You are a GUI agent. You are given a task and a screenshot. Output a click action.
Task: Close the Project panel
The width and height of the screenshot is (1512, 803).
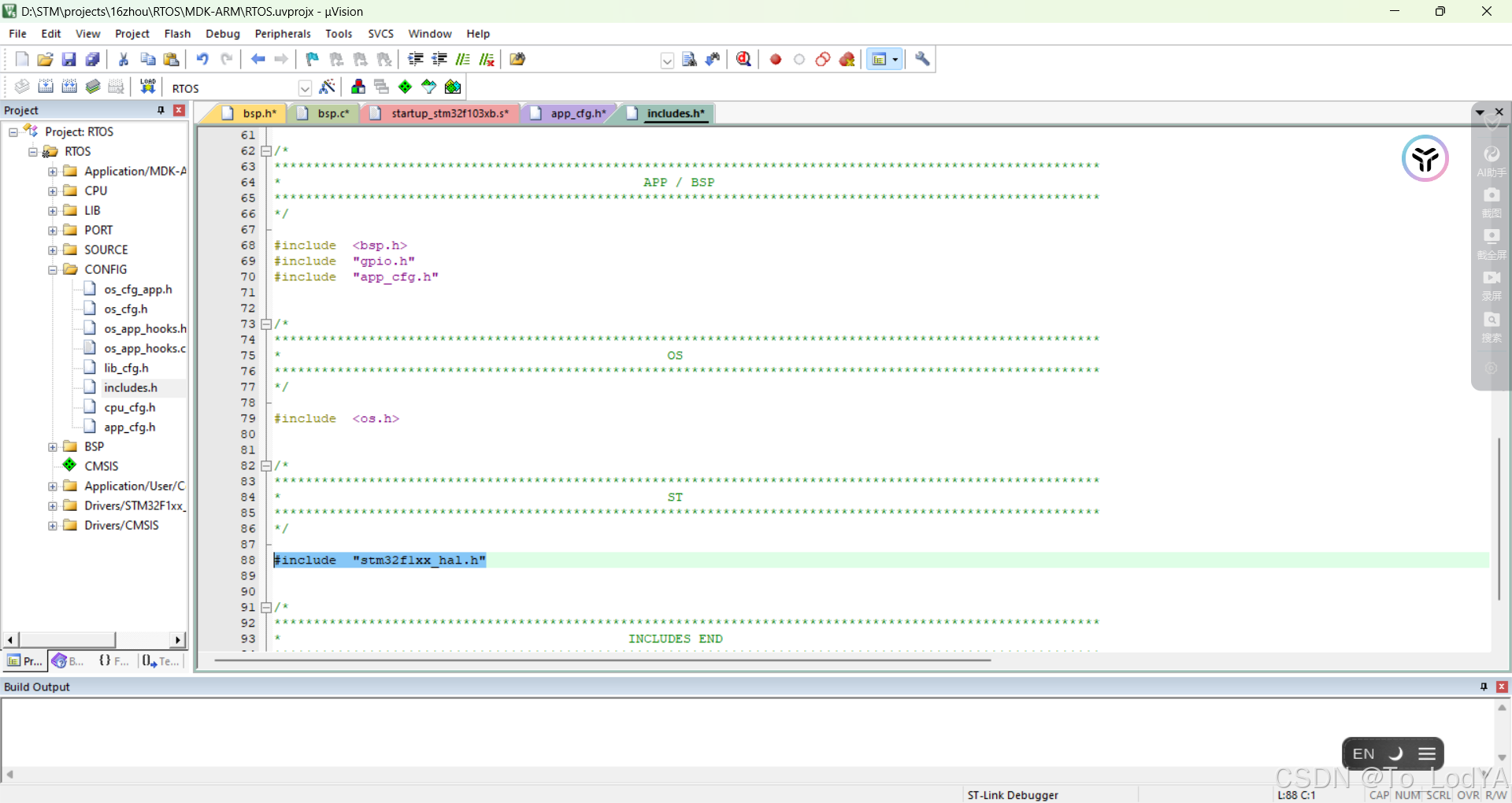(179, 110)
